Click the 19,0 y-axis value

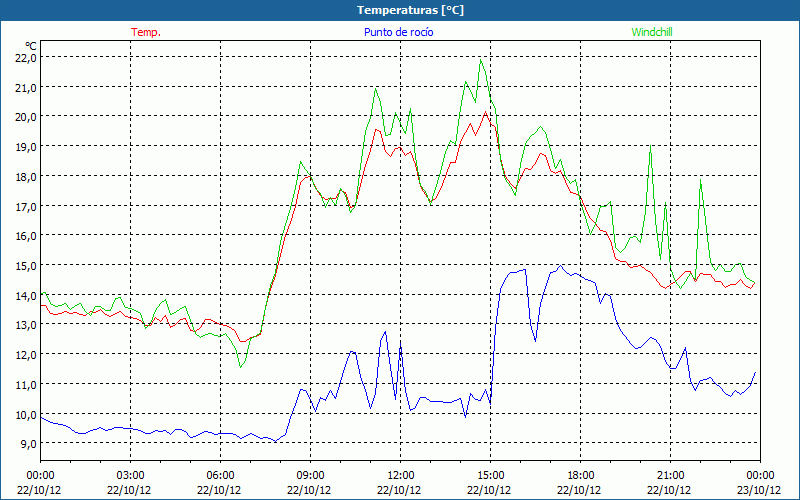click(26, 147)
